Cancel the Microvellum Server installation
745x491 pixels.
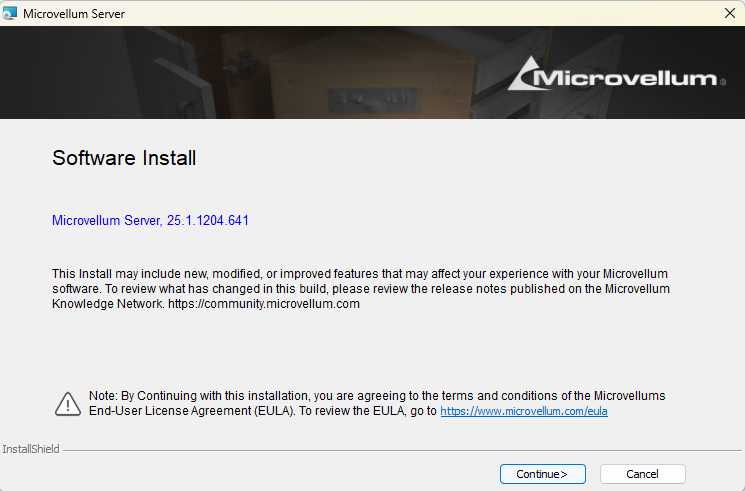point(642,474)
